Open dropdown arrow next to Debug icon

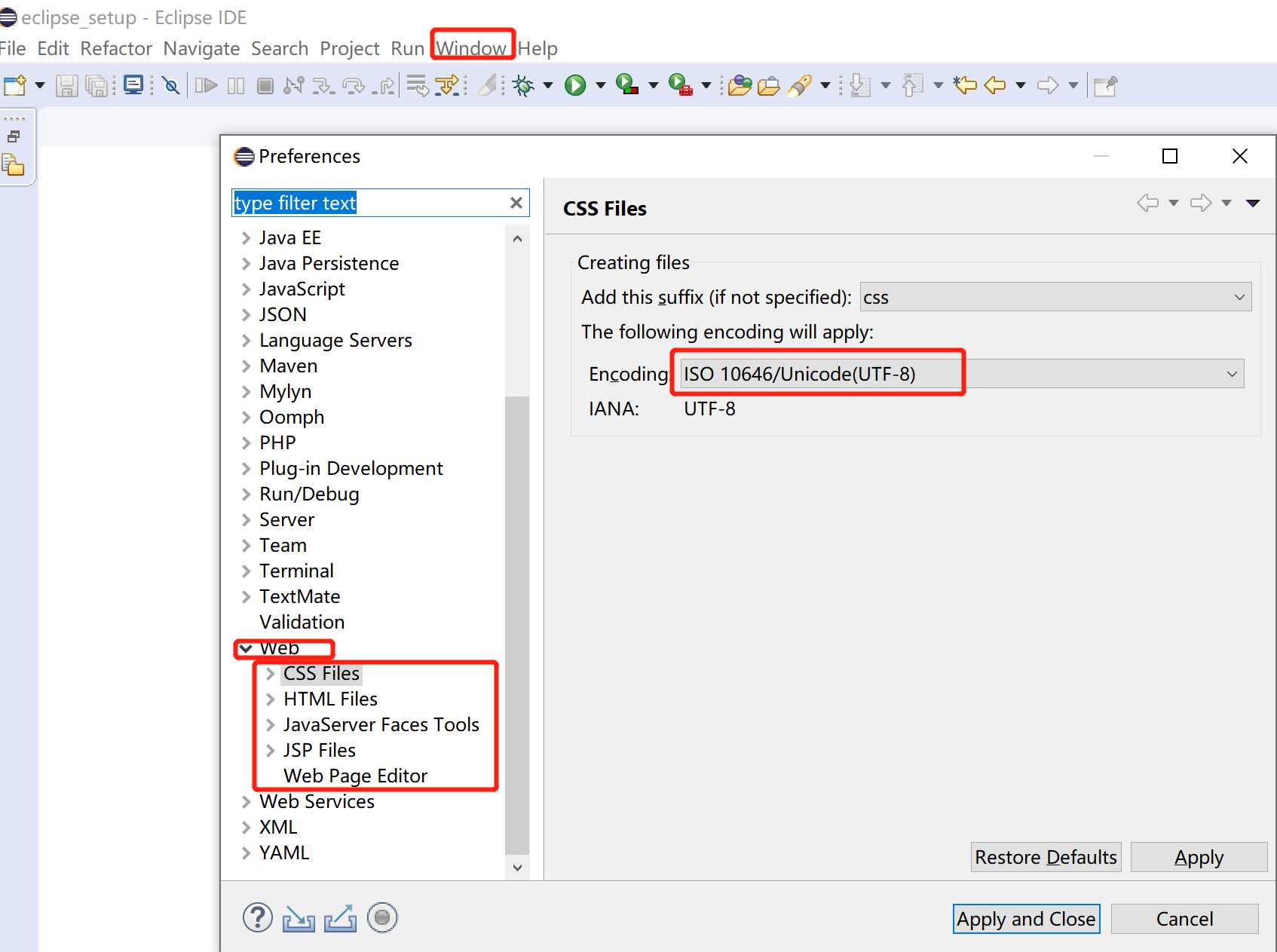(x=548, y=85)
